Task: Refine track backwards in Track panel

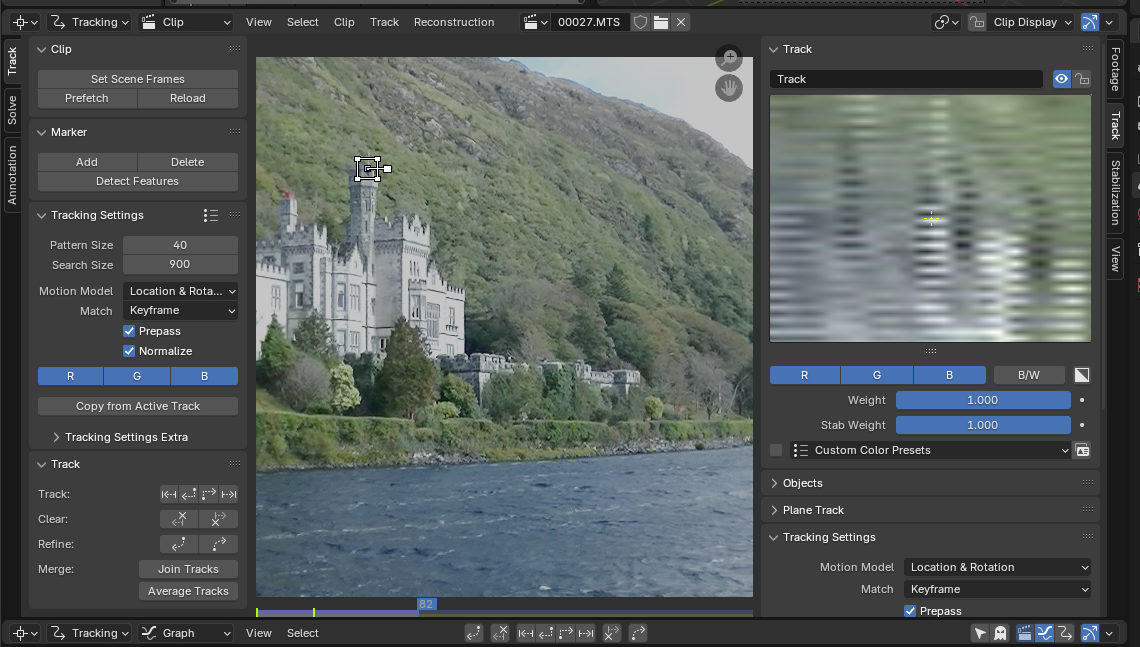Action: [179, 544]
